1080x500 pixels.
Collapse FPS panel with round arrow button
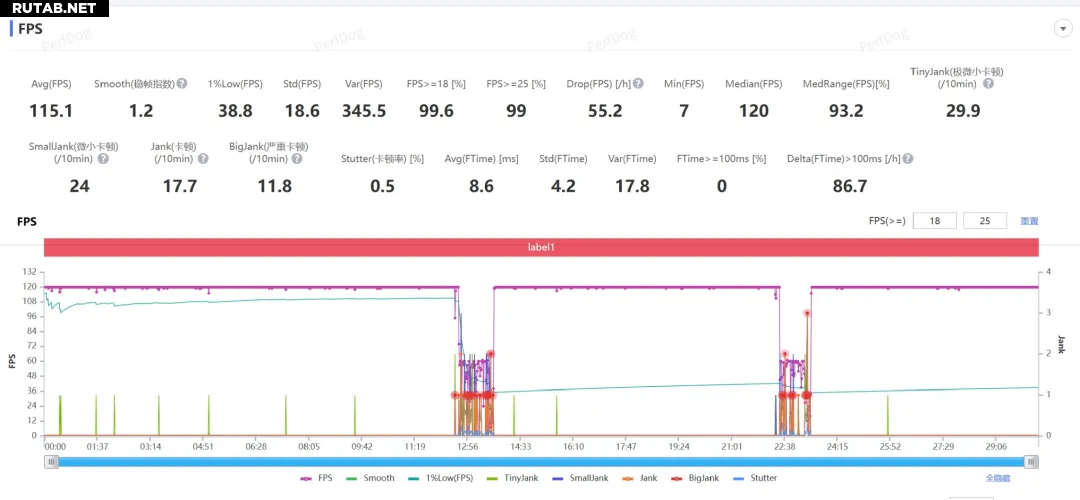1063,29
